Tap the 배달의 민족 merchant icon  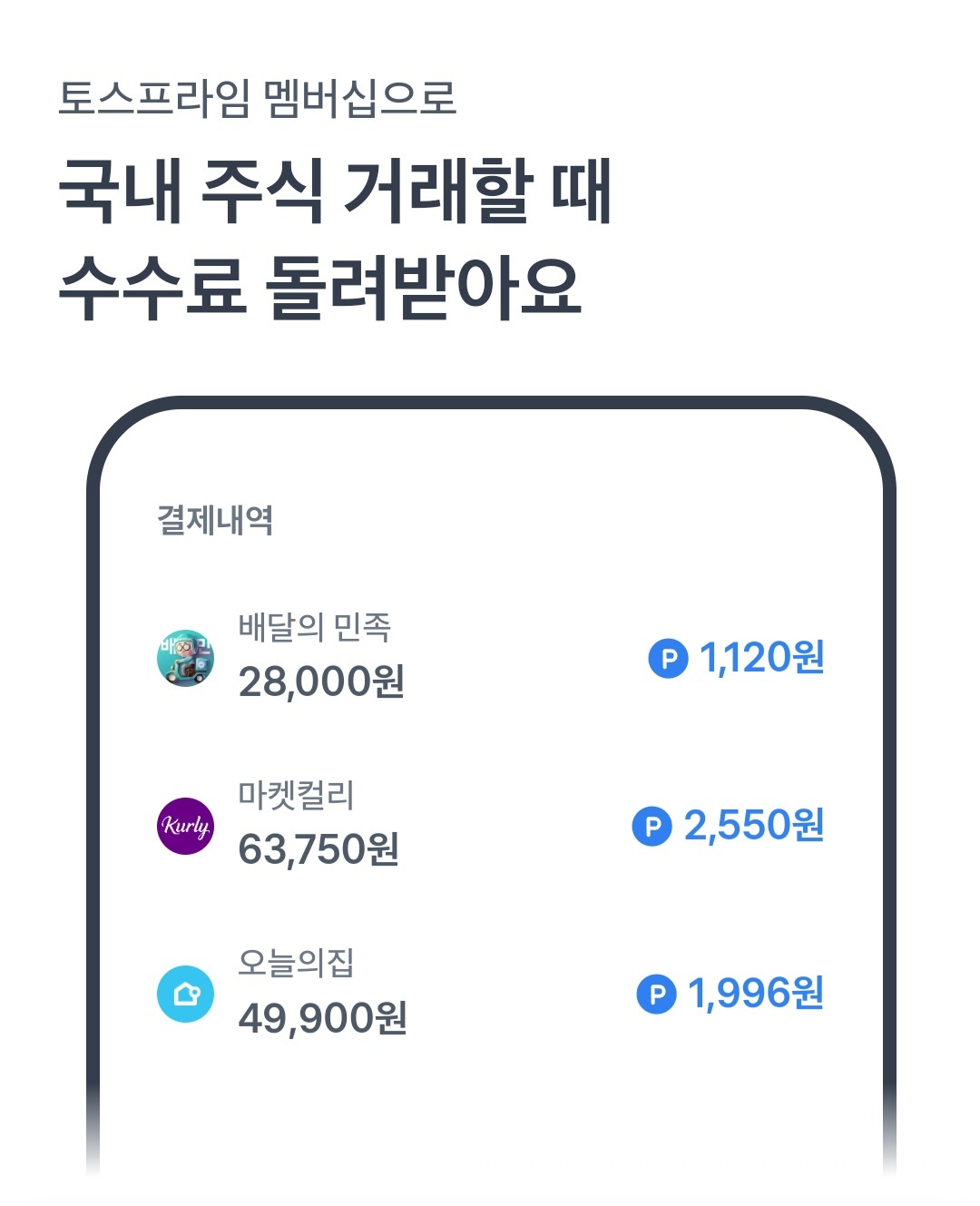(x=186, y=658)
